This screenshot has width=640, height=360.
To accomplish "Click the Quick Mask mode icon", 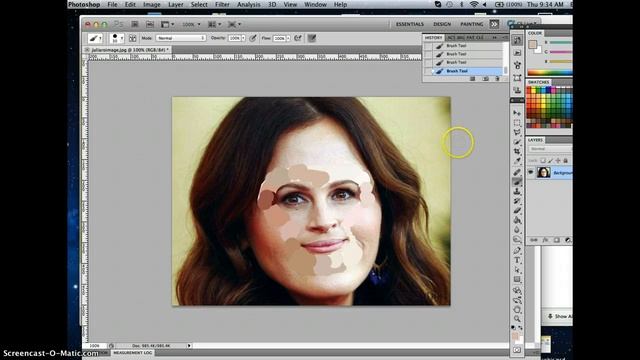I will pyautogui.click(x=517, y=350).
